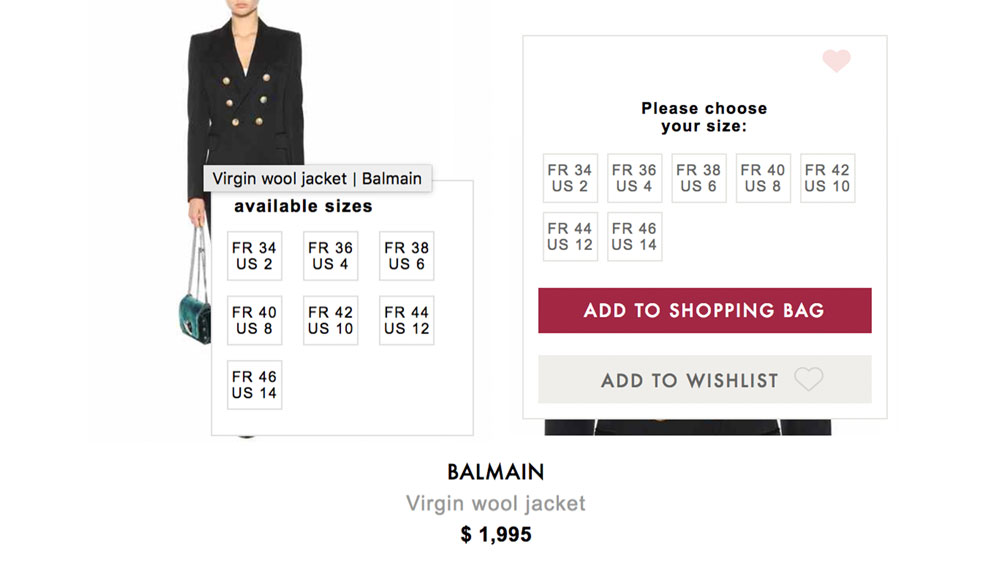This screenshot has width=1000, height=571.
Task: Pick FR 42 US 10 in right panel
Action: [x=827, y=178]
